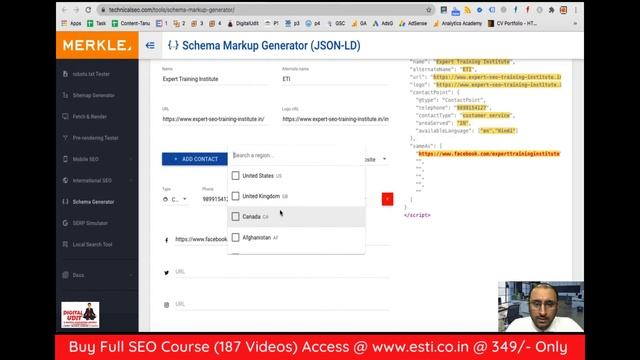This screenshot has width=640, height=360.
Task: Bookmark this page with the star icon
Action: click(x=429, y=10)
